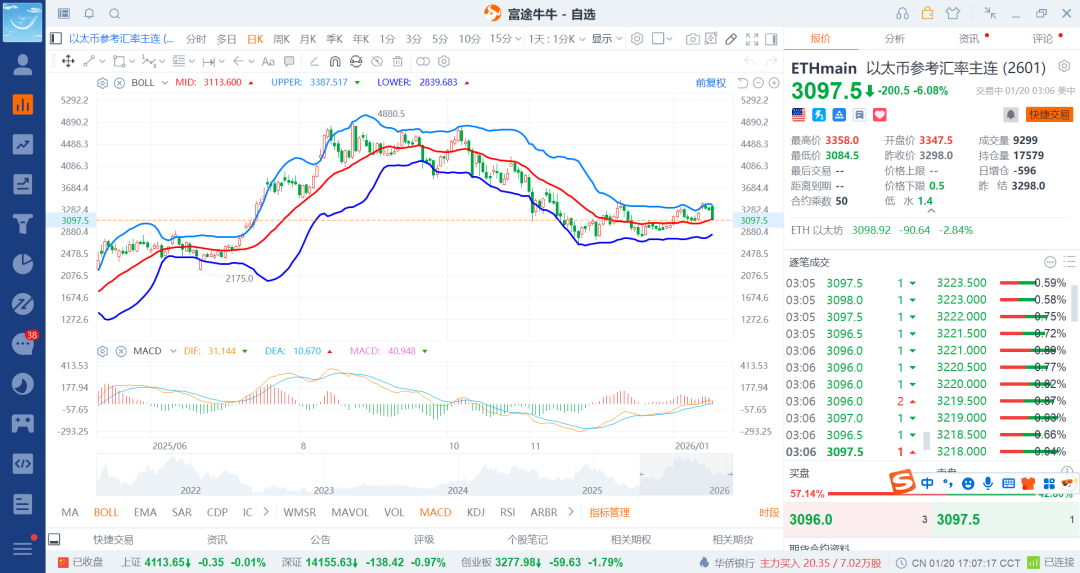Select the magnet snap drawing tool
Screen dimensions: 1080x573
[x=335, y=61]
